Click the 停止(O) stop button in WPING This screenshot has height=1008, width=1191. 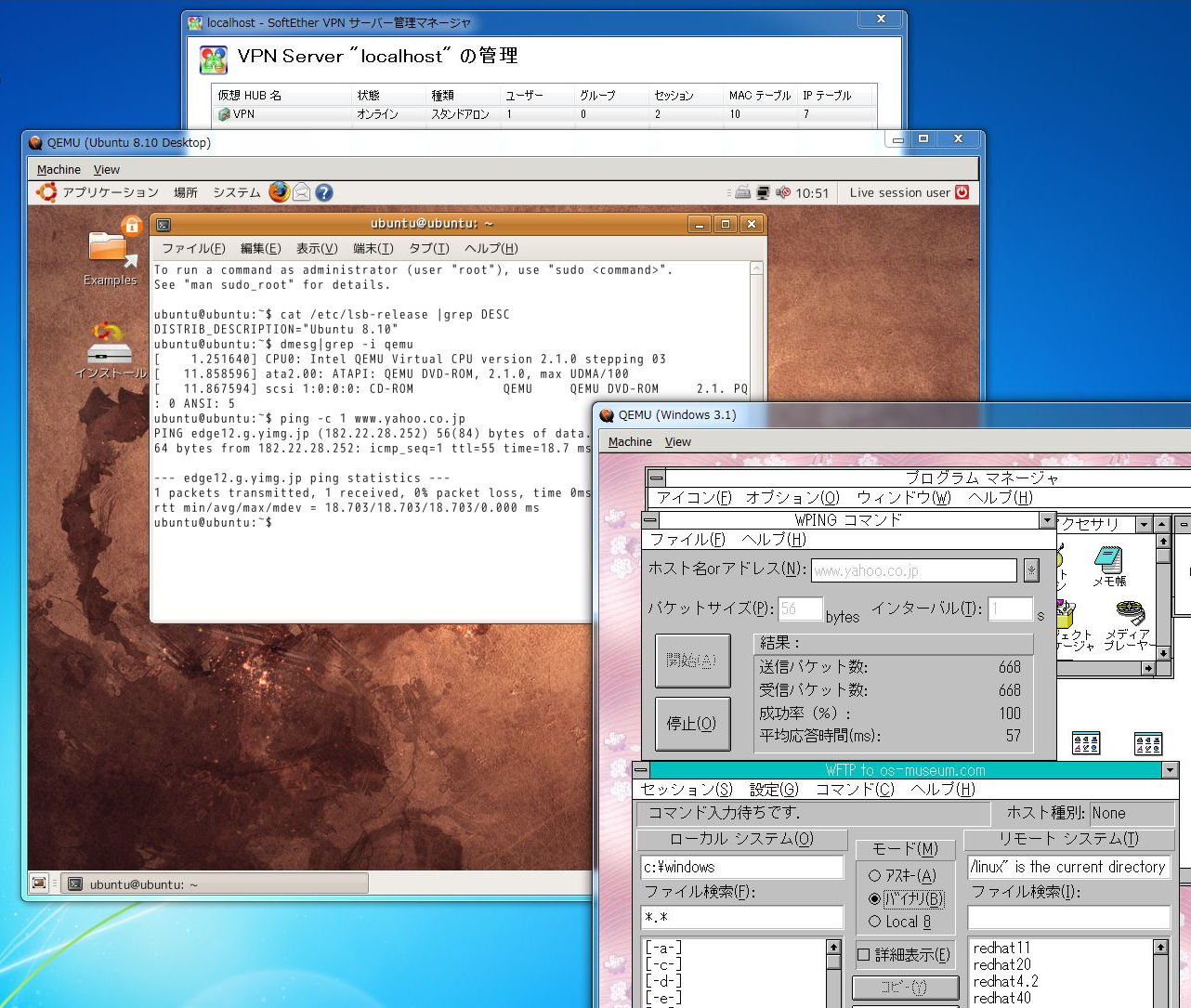692,724
